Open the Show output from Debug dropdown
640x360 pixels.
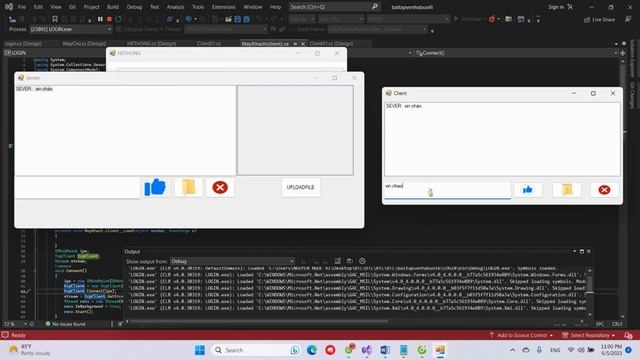(x=232, y=261)
